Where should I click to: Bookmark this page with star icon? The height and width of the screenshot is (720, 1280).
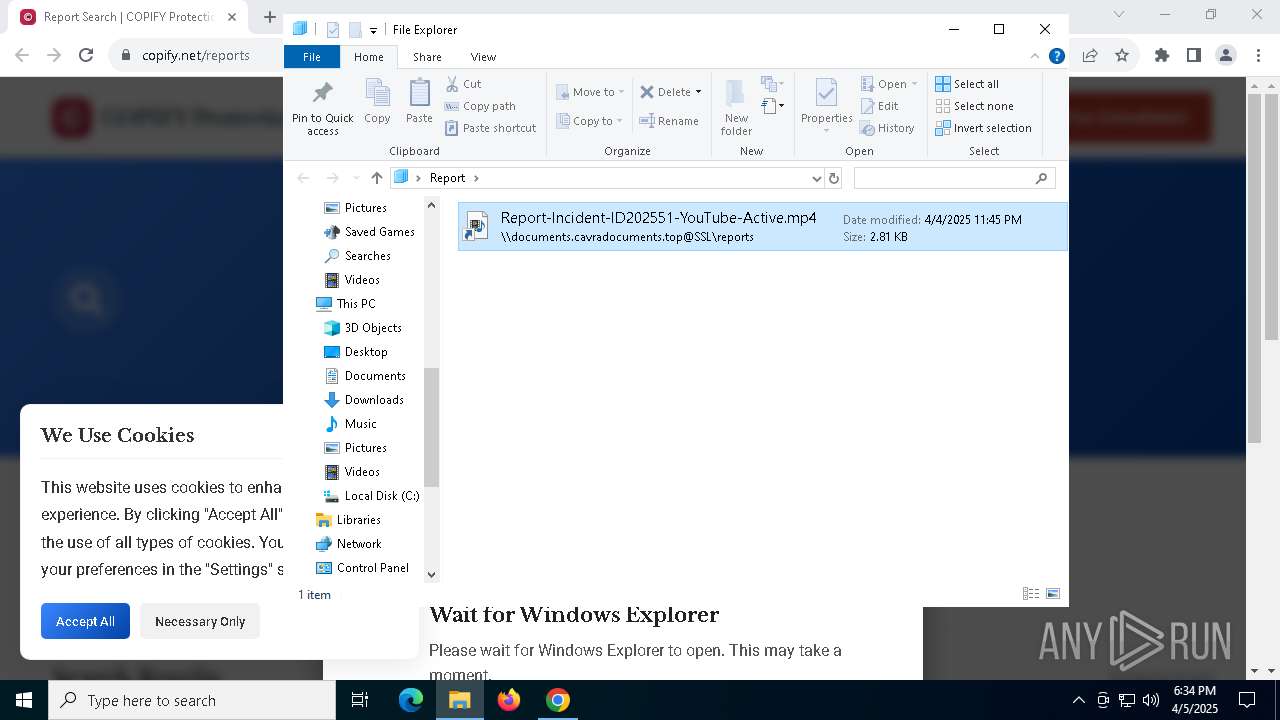click(1122, 55)
